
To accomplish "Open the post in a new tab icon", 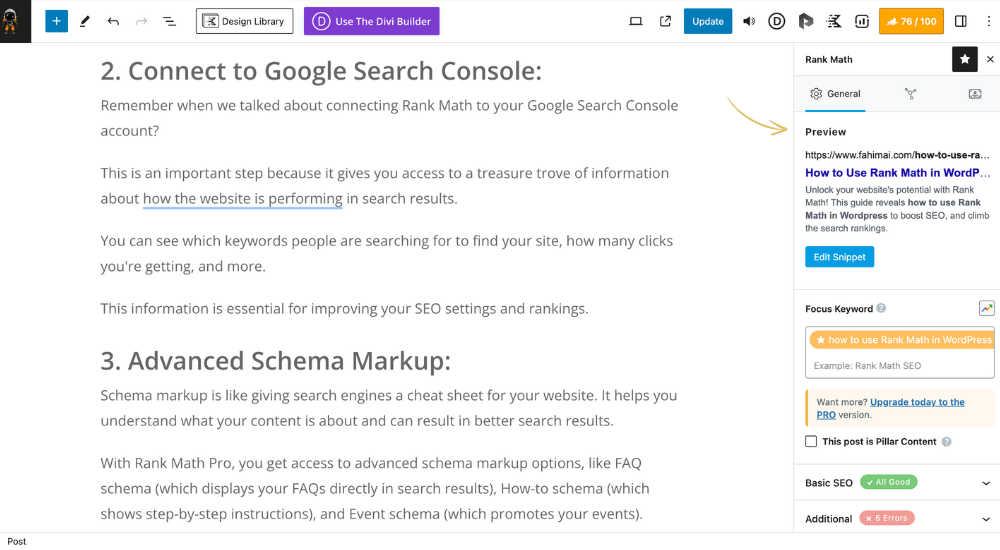I will (665, 21).
